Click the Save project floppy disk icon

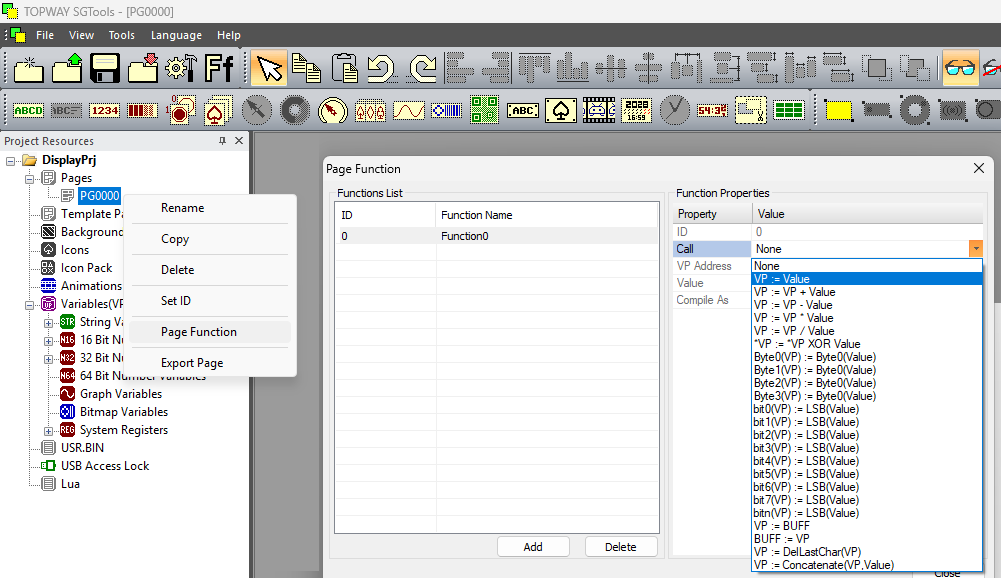coord(105,68)
